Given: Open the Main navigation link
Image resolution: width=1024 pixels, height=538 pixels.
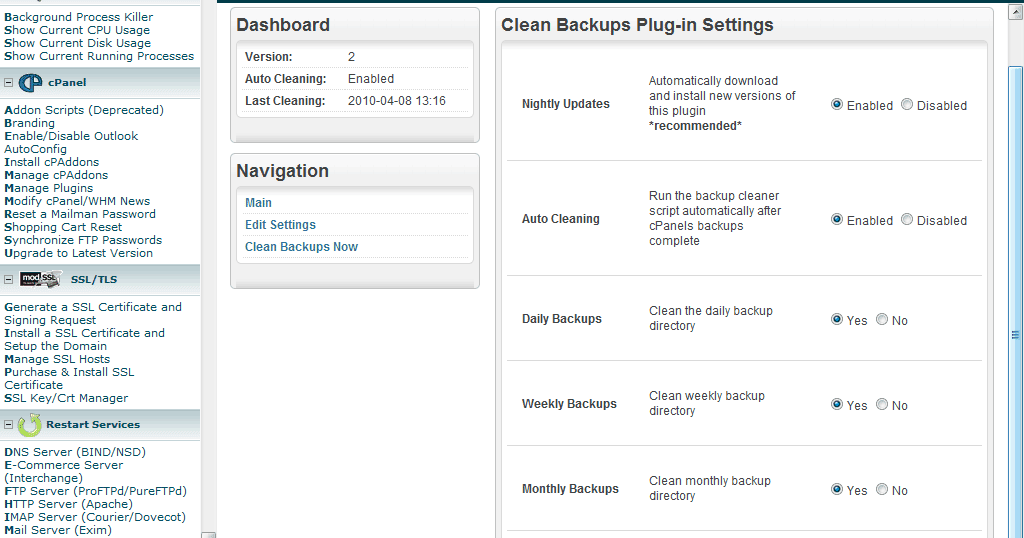Looking at the screenshot, I should click(x=259, y=203).
